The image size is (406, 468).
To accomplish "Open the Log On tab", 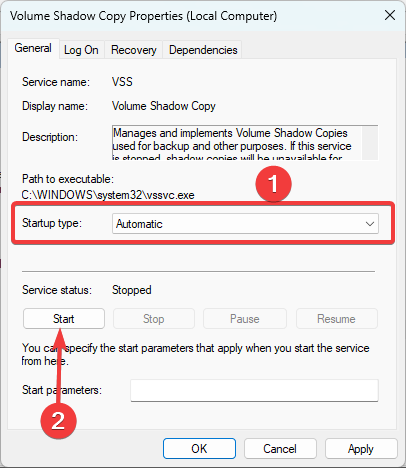I will point(81,50).
